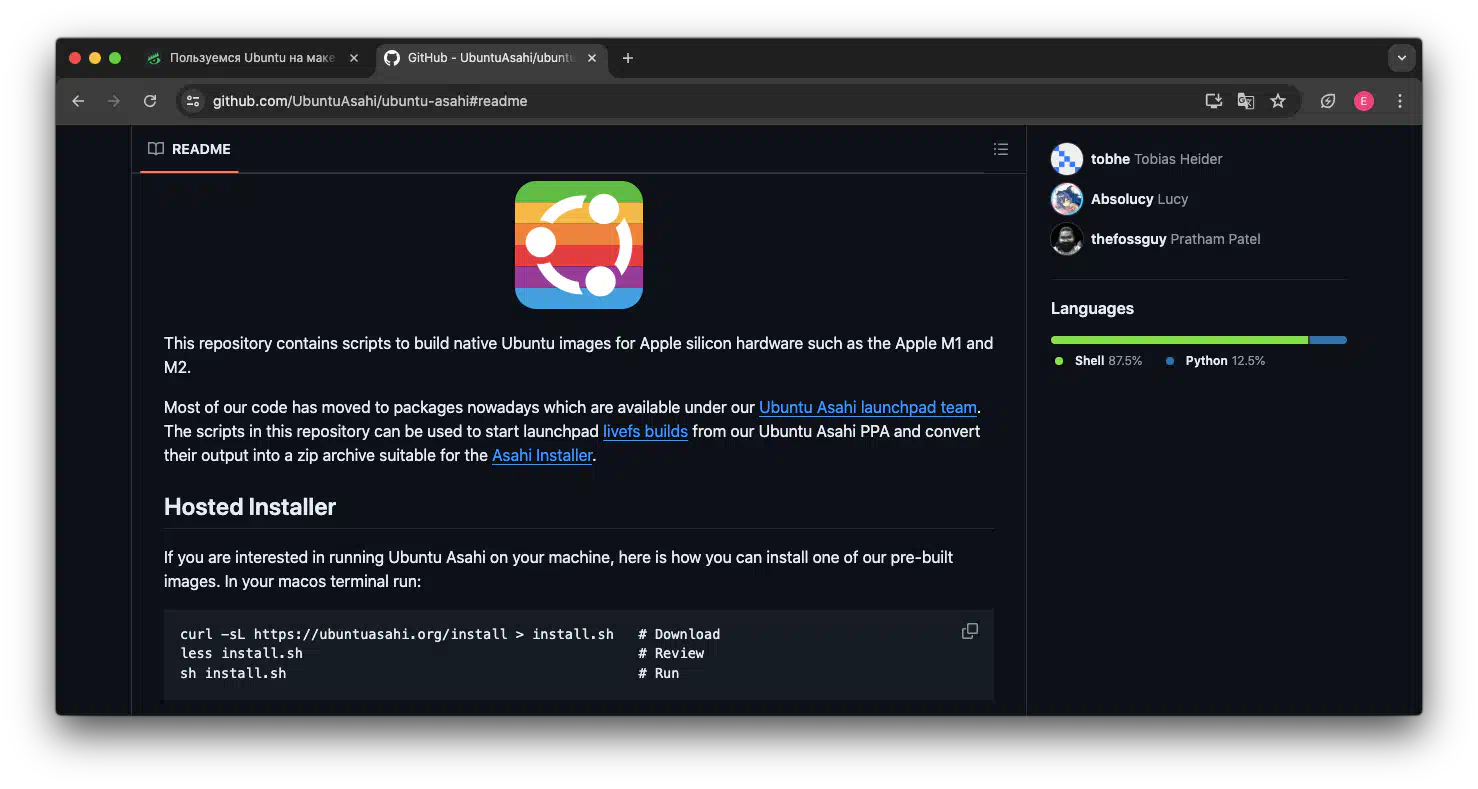1478x789 pixels.
Task: Open contributor tobhe Tobias Heider
Action: pos(1156,159)
